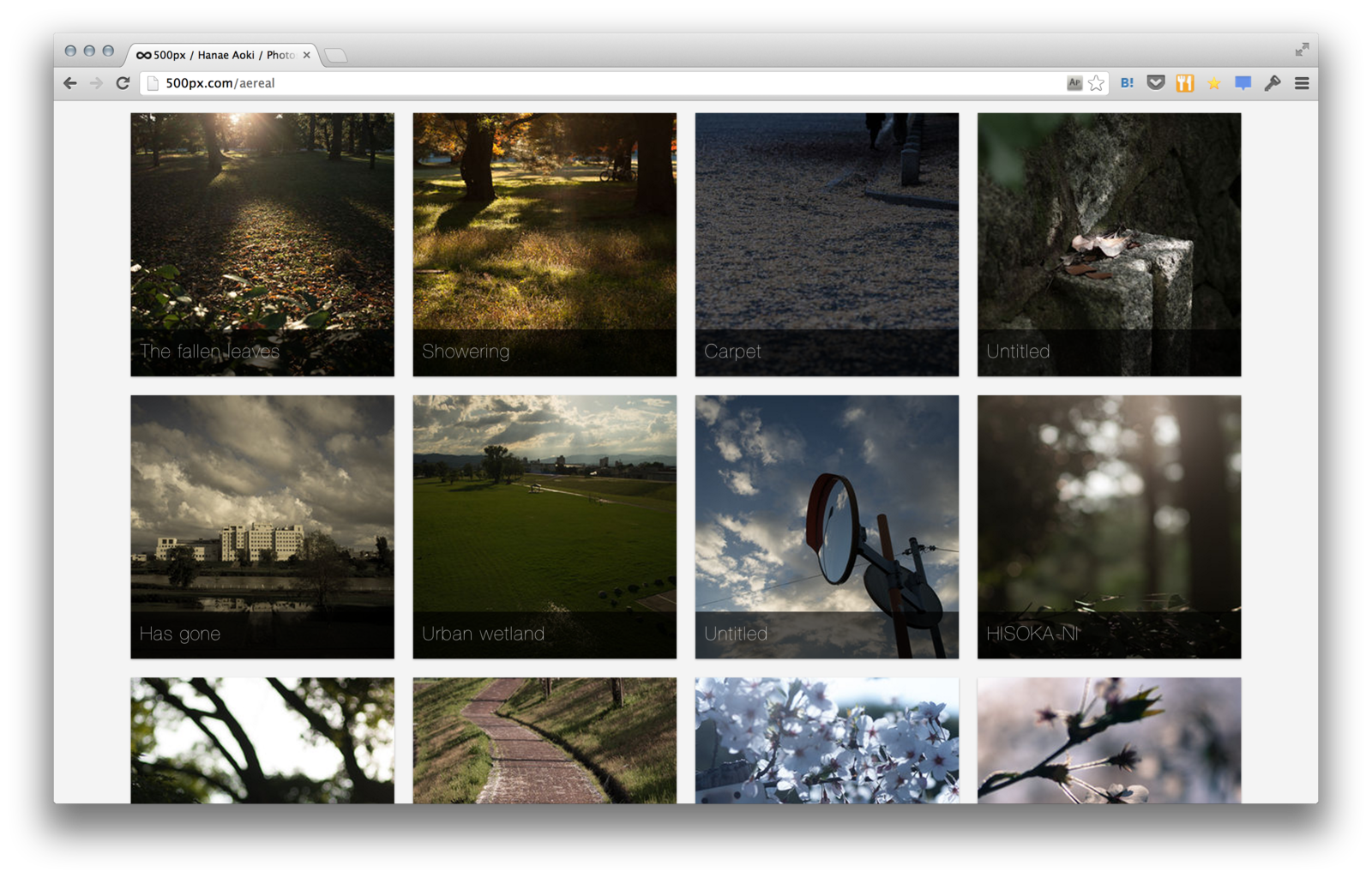Click the blue speech bubble extension icon
Viewport: 1372px width, 878px height.
click(1243, 83)
